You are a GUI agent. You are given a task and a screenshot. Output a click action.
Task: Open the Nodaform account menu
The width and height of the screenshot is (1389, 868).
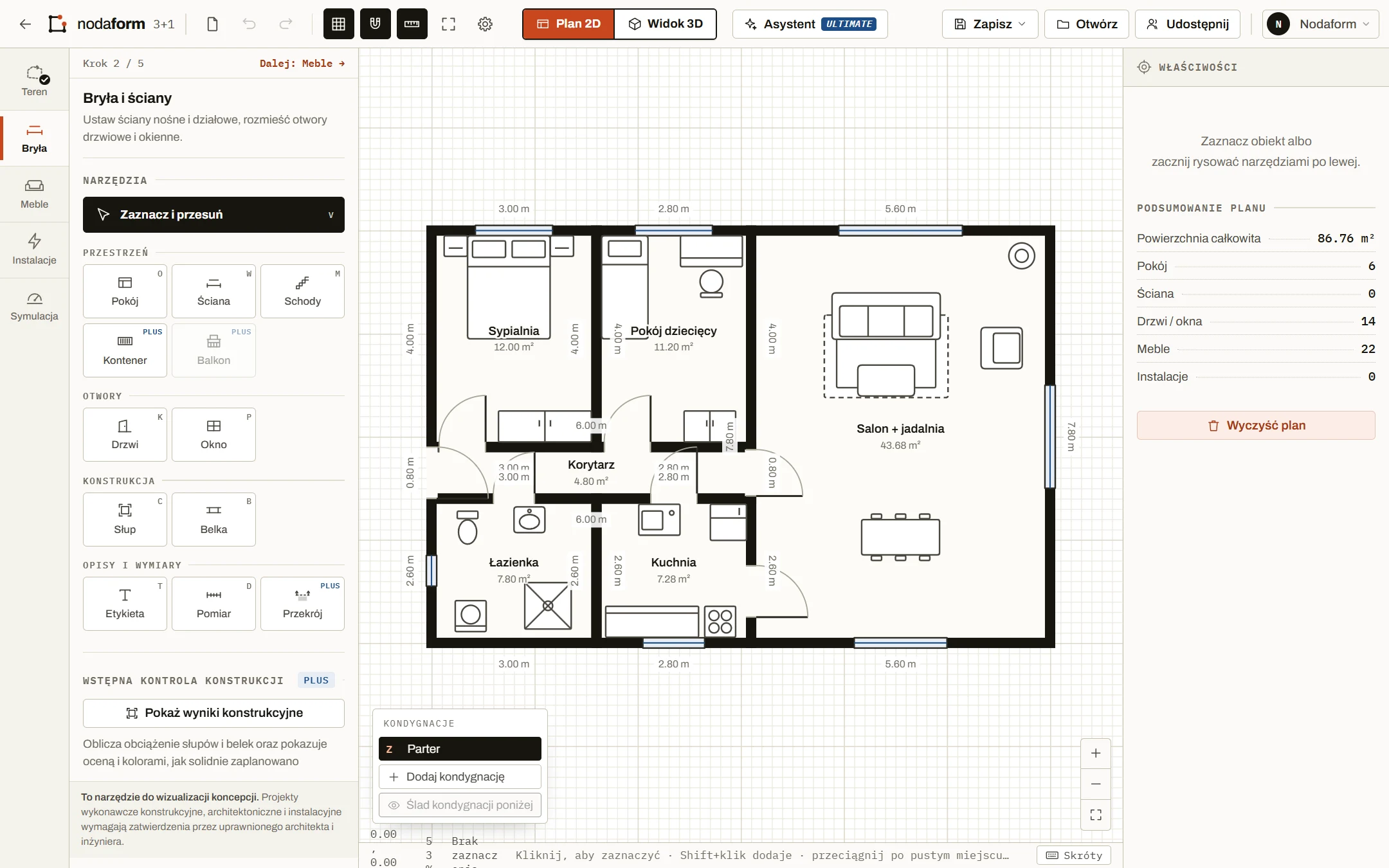point(1321,24)
